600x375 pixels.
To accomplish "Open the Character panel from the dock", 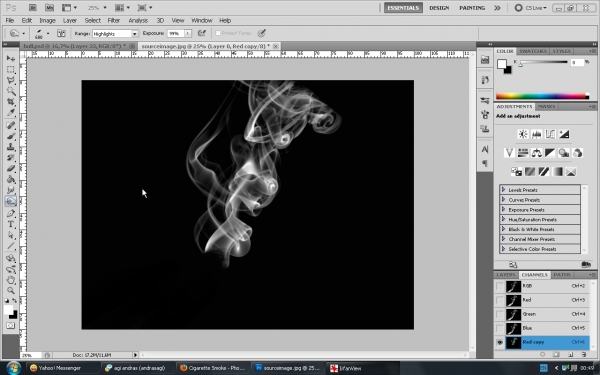I will [485, 149].
